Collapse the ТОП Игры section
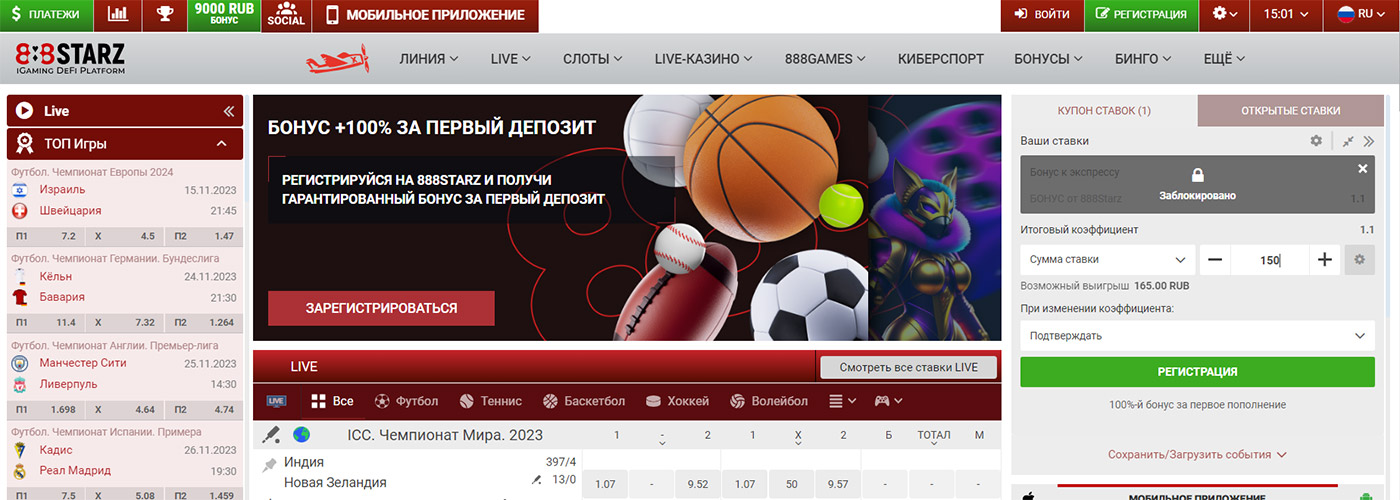This screenshot has width=1400, height=500. click(x=221, y=144)
